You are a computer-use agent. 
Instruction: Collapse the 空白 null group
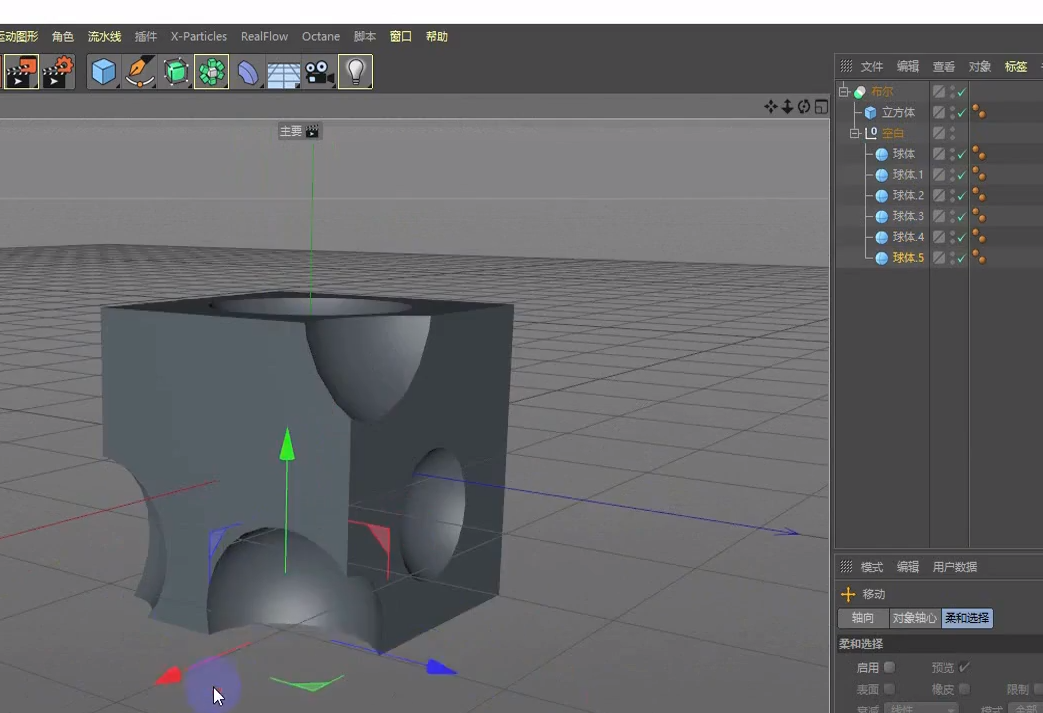854,133
